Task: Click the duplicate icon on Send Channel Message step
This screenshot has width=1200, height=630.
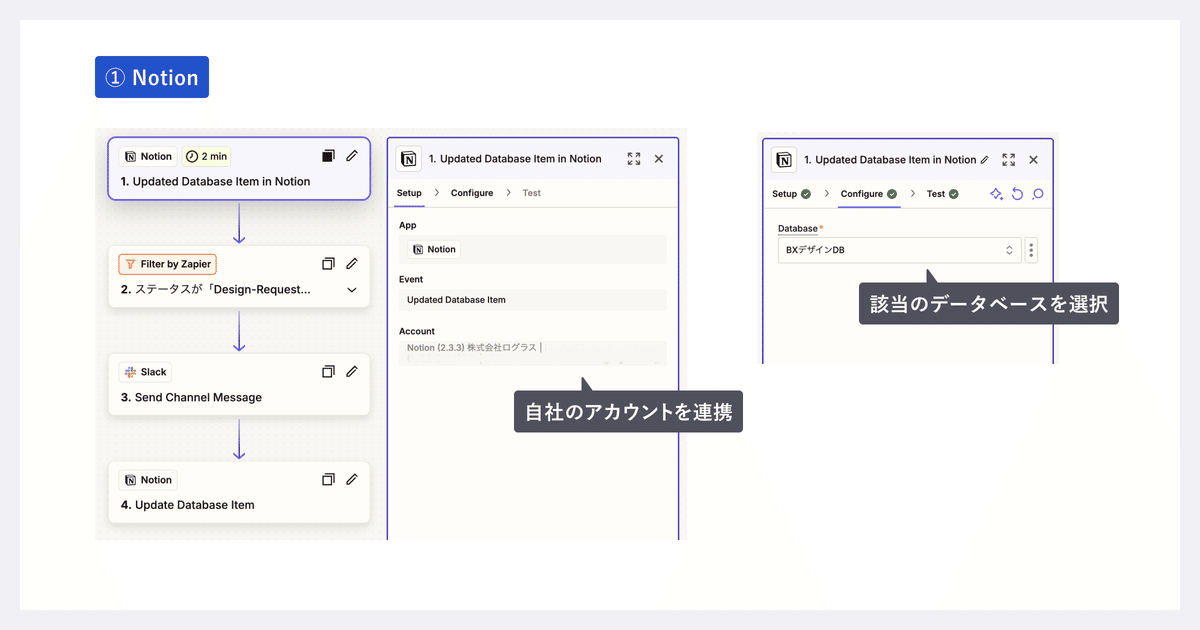Action: tap(328, 372)
